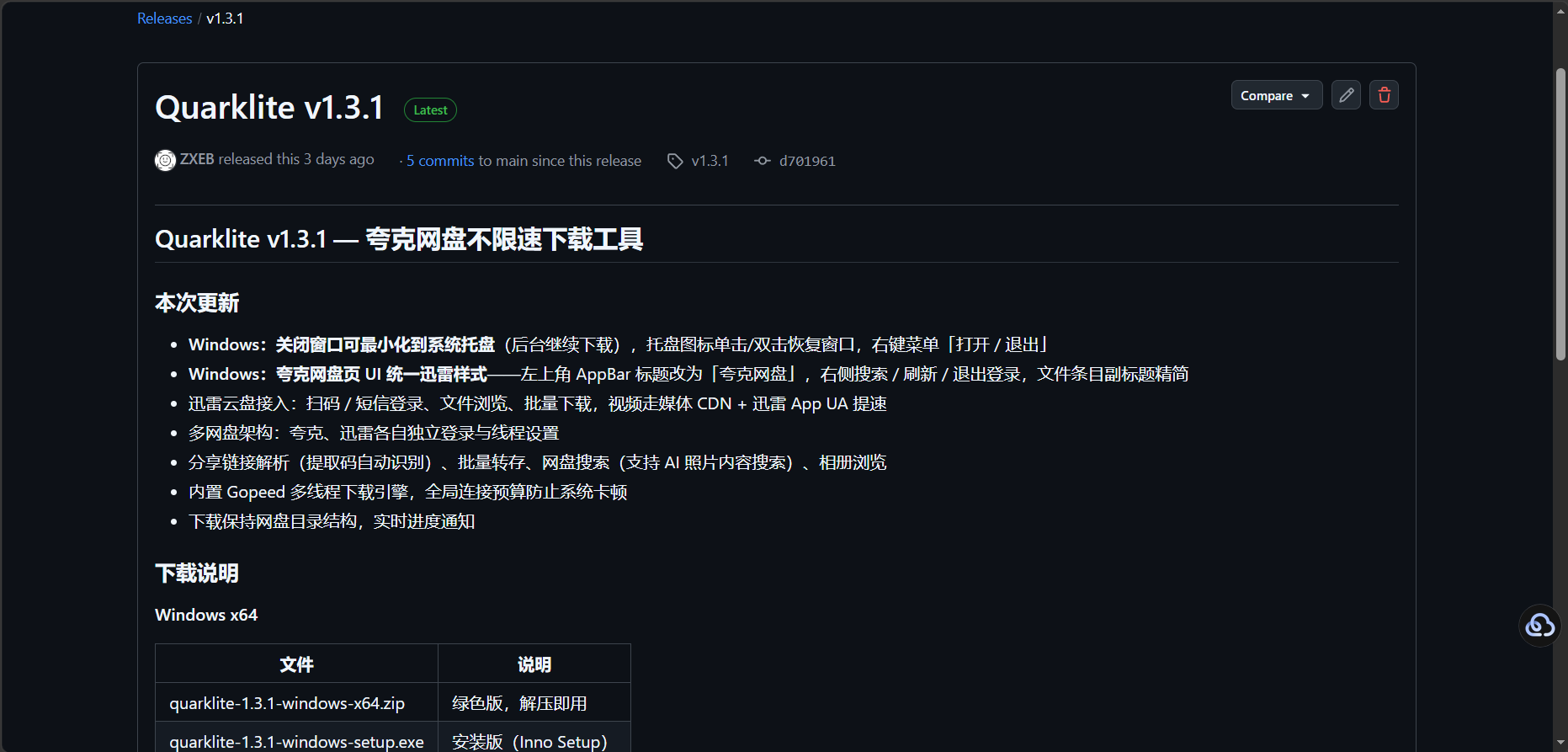Viewport: 1568px width, 752px height.
Task: Click the 迅雷云盘接入 bullet line
Action: pos(537,403)
